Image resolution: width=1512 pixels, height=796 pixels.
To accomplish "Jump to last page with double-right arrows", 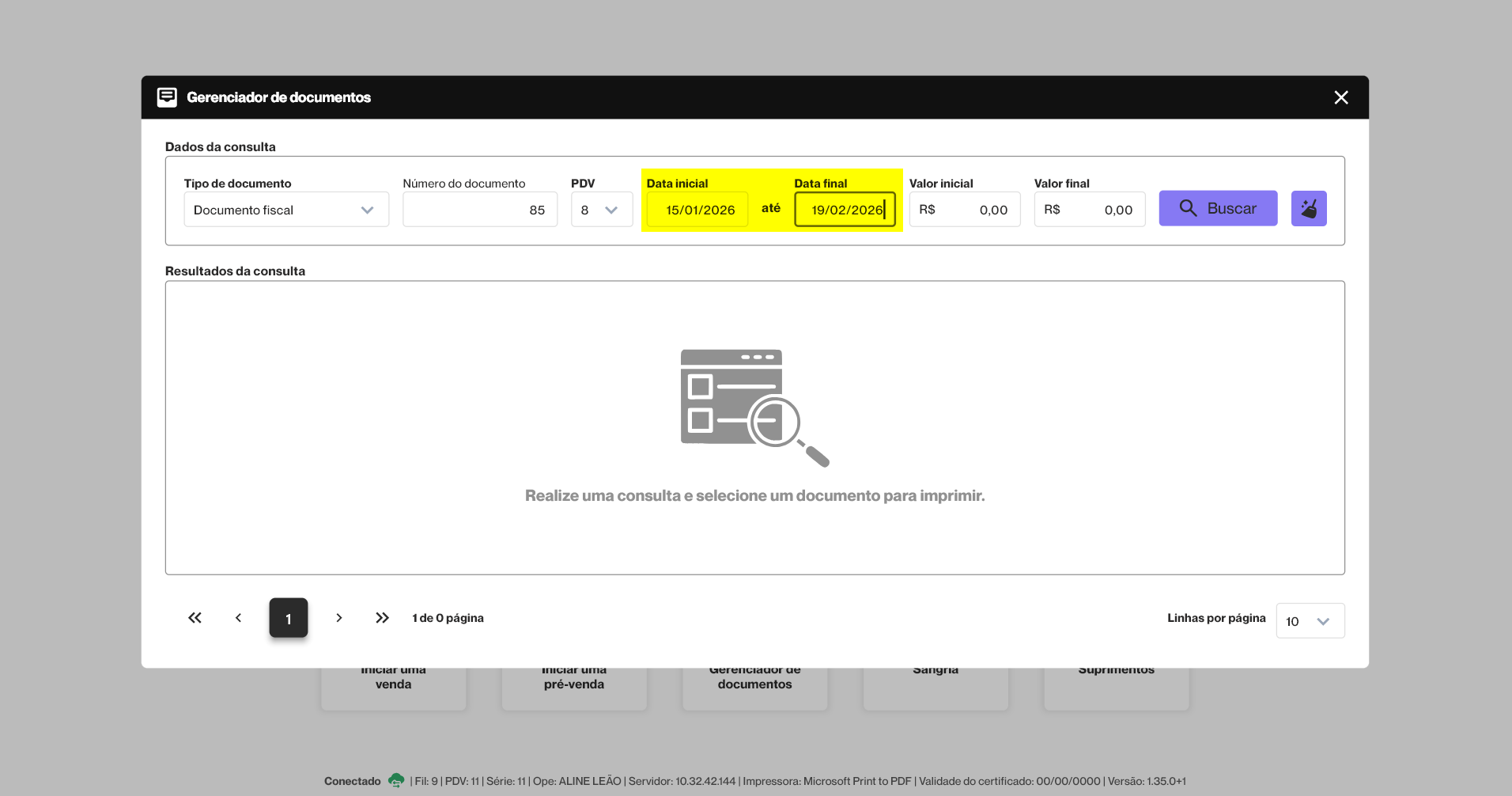I will click(382, 618).
